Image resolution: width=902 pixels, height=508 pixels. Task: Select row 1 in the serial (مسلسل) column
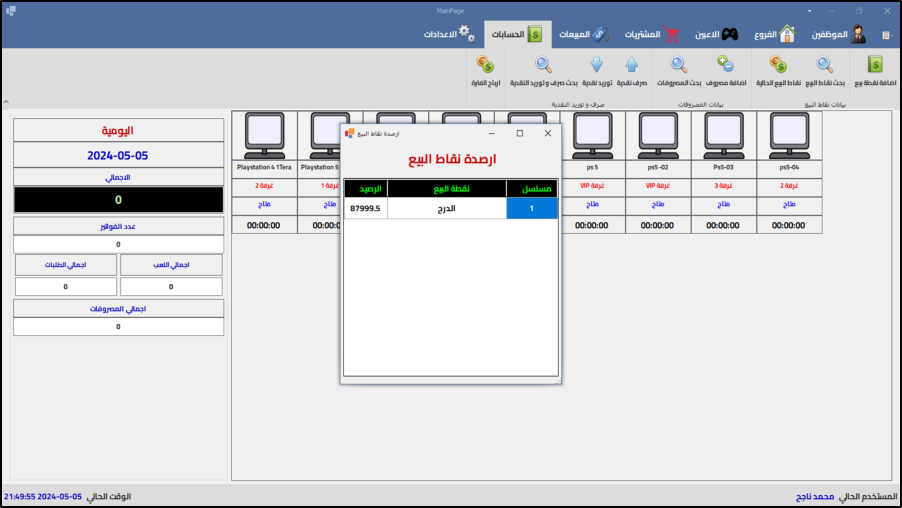(531, 208)
